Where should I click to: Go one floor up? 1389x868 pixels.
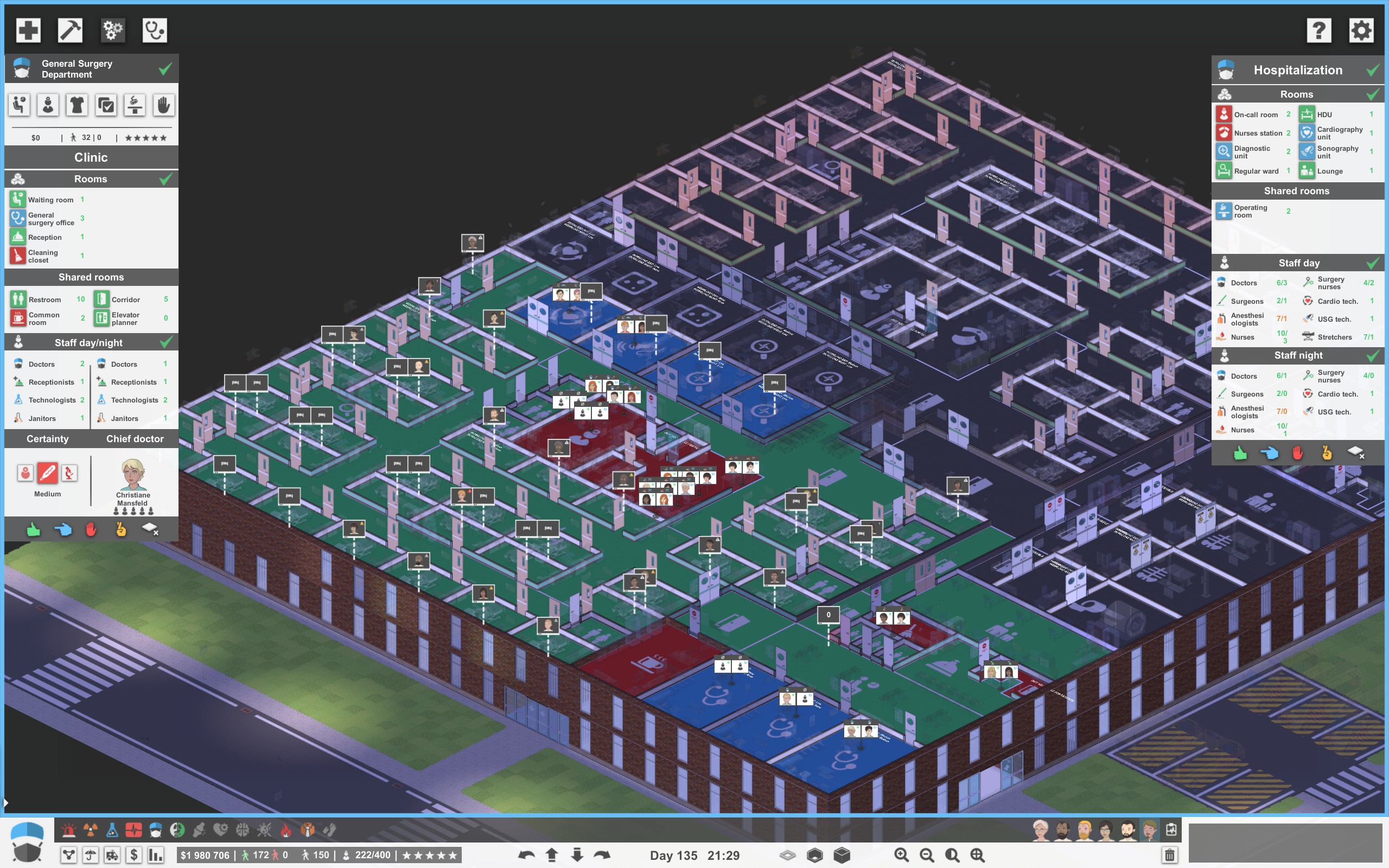[x=552, y=855]
